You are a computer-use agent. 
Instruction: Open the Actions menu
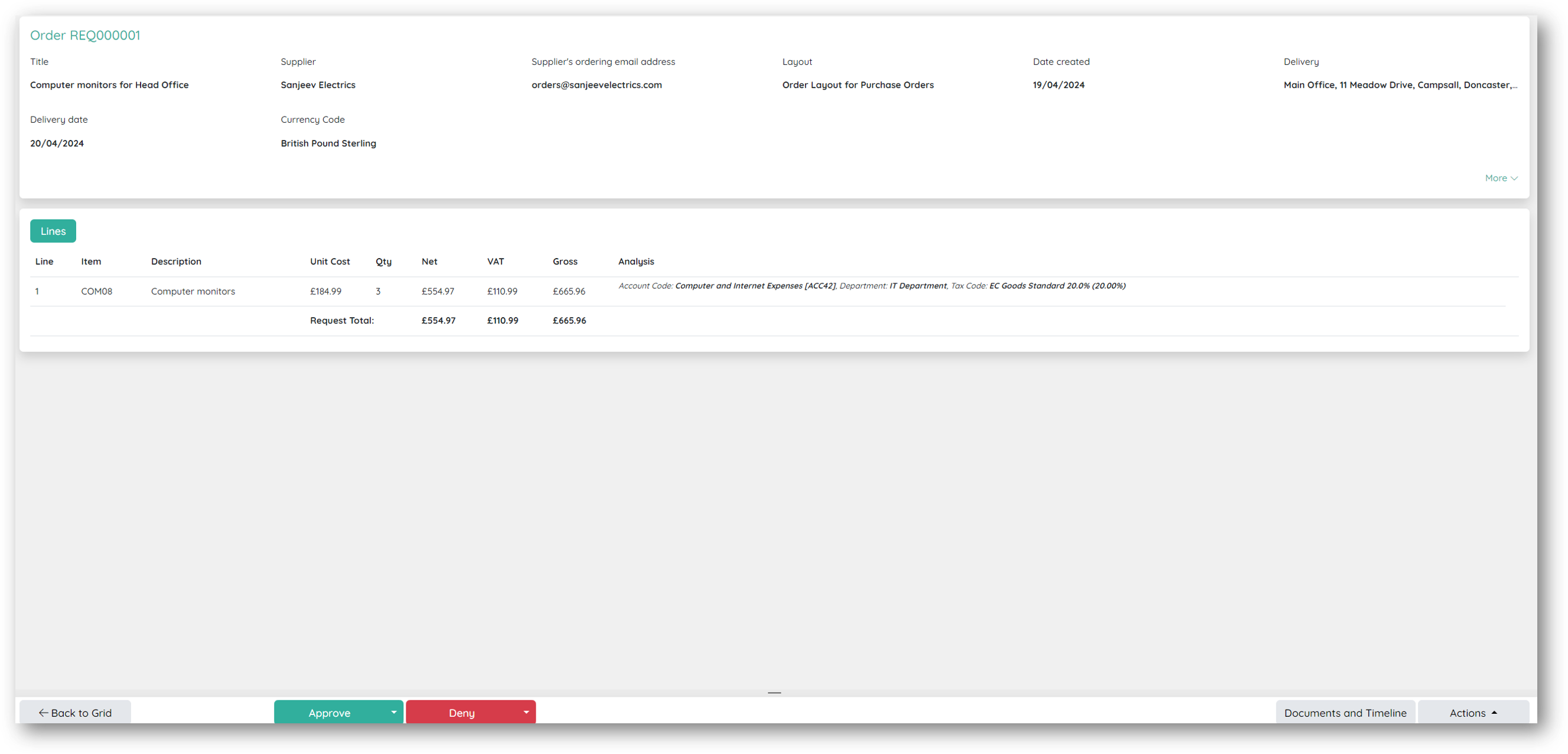pos(1472,712)
